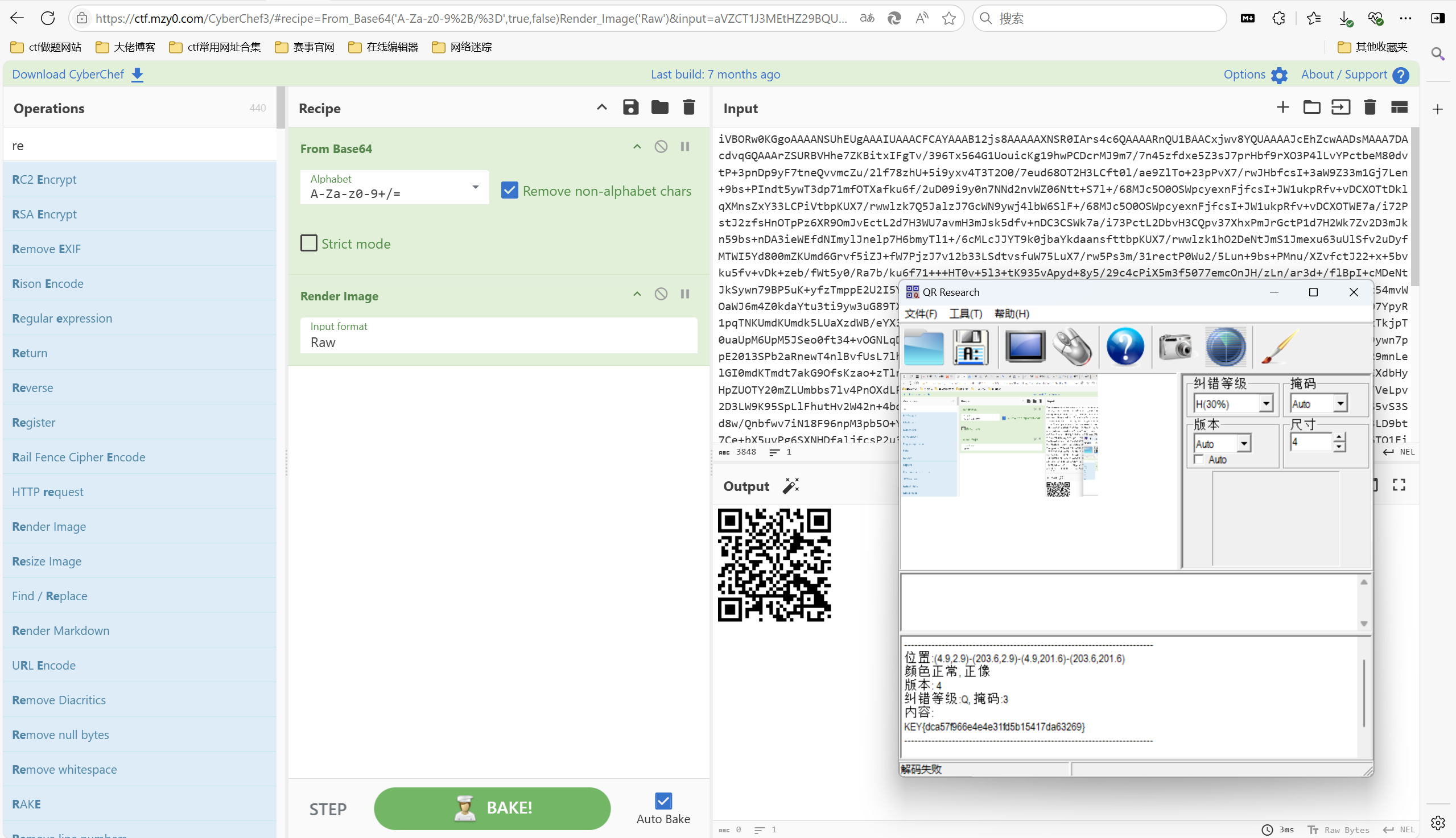This screenshot has width=1456, height=838.
Task: Click the browser search box
Action: [x=1099, y=18]
